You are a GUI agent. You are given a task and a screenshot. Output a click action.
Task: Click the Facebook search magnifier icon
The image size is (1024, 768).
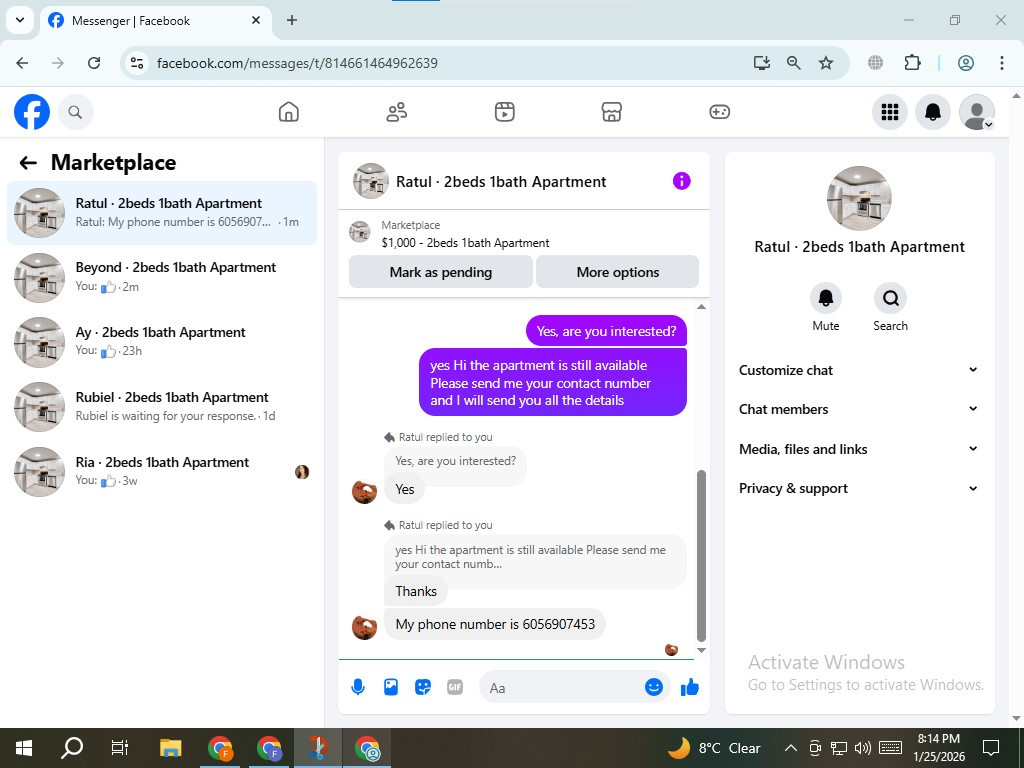(x=76, y=112)
